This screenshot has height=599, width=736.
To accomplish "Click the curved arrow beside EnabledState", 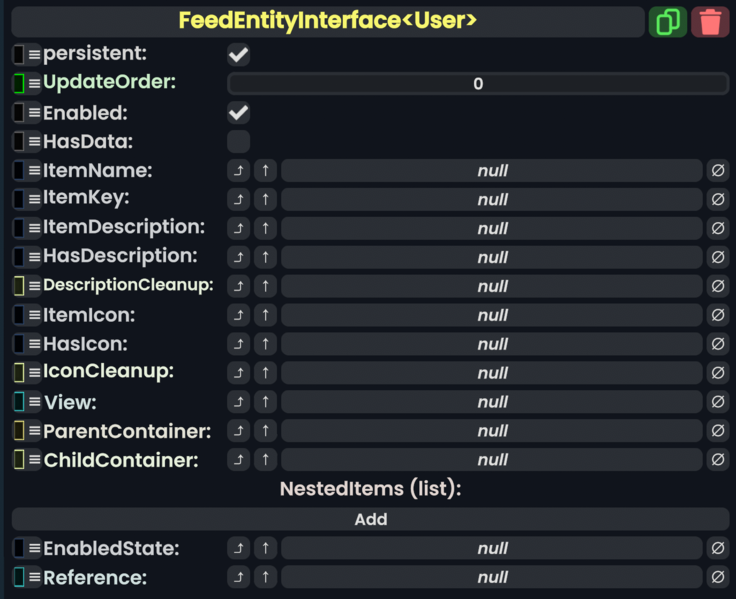I will (239, 548).
